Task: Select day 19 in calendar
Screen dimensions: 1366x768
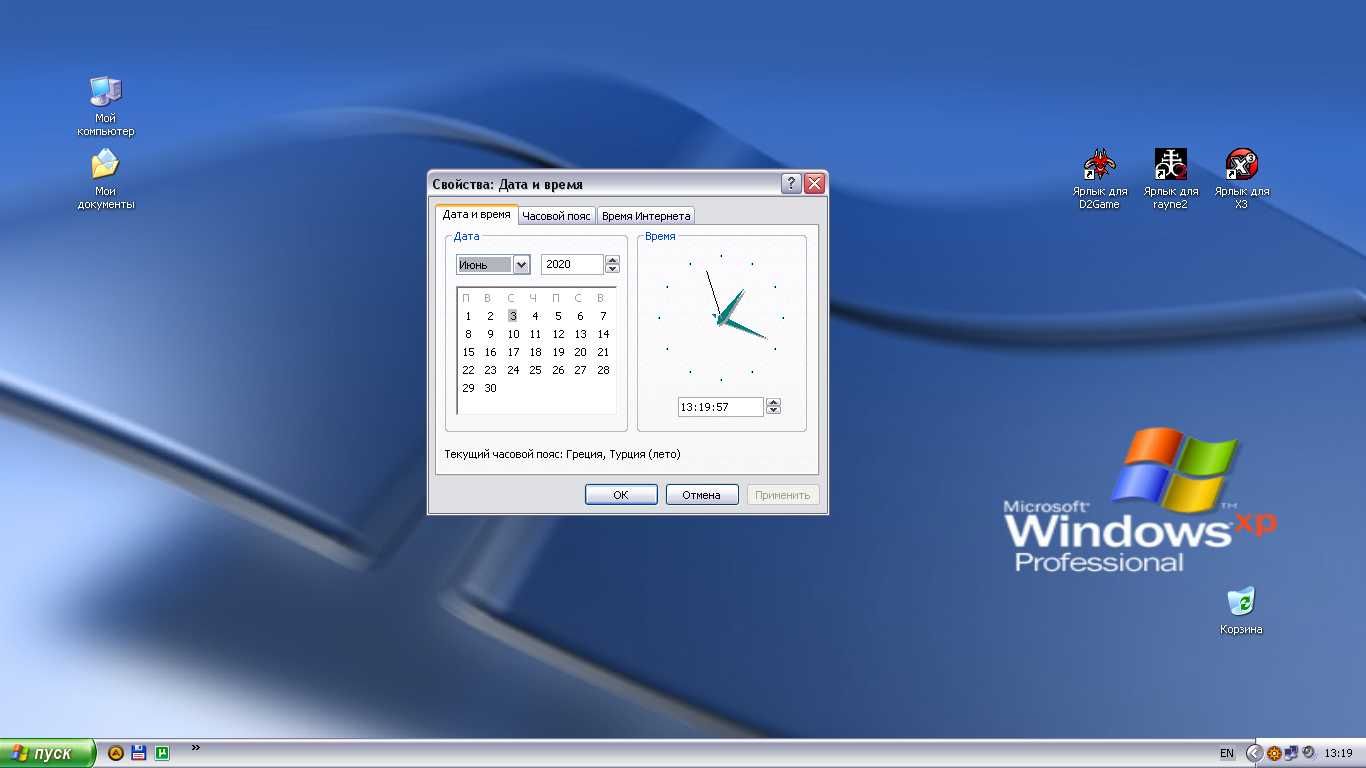Action: (558, 352)
